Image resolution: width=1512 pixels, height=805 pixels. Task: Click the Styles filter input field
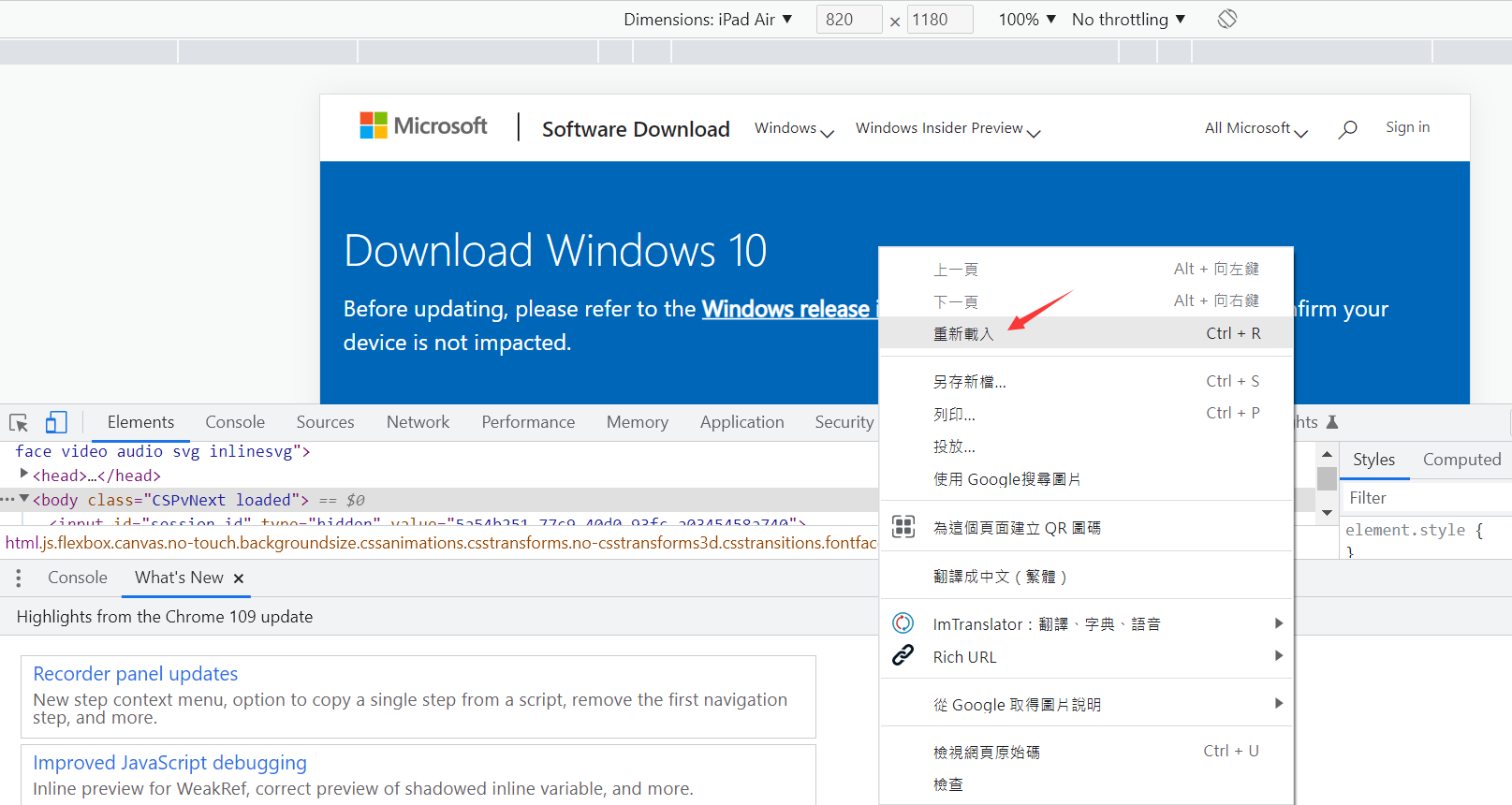1426,498
